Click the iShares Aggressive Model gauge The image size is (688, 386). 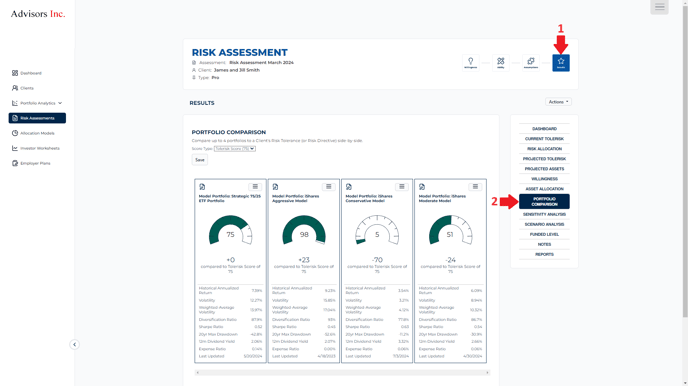pos(304,230)
